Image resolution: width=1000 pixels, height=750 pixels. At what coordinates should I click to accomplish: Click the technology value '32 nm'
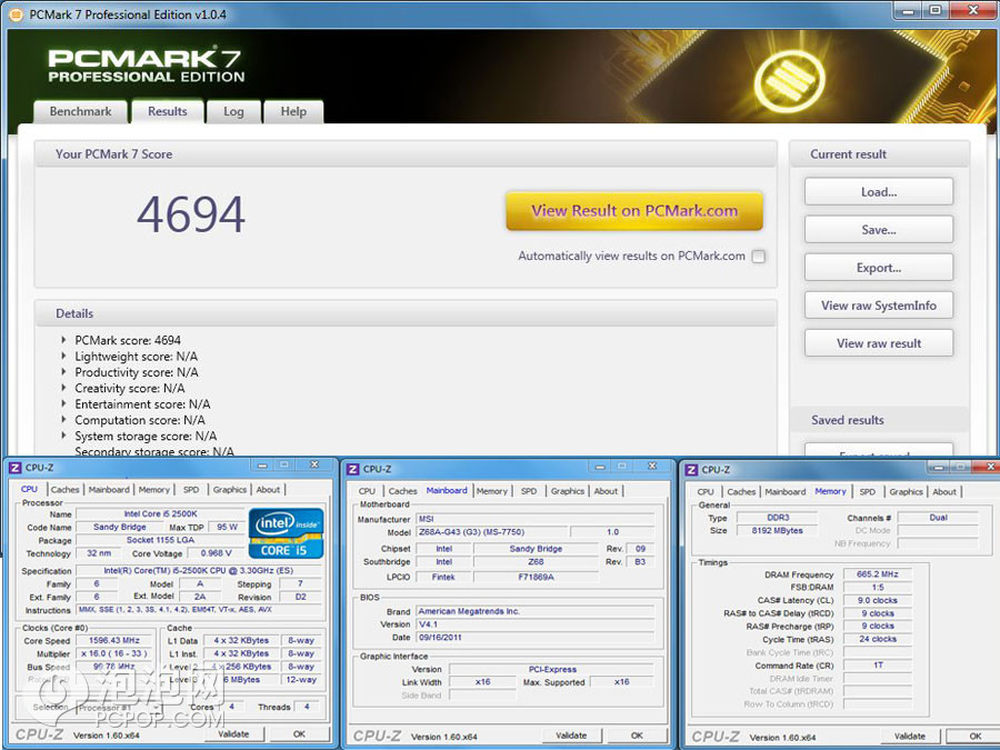99,554
